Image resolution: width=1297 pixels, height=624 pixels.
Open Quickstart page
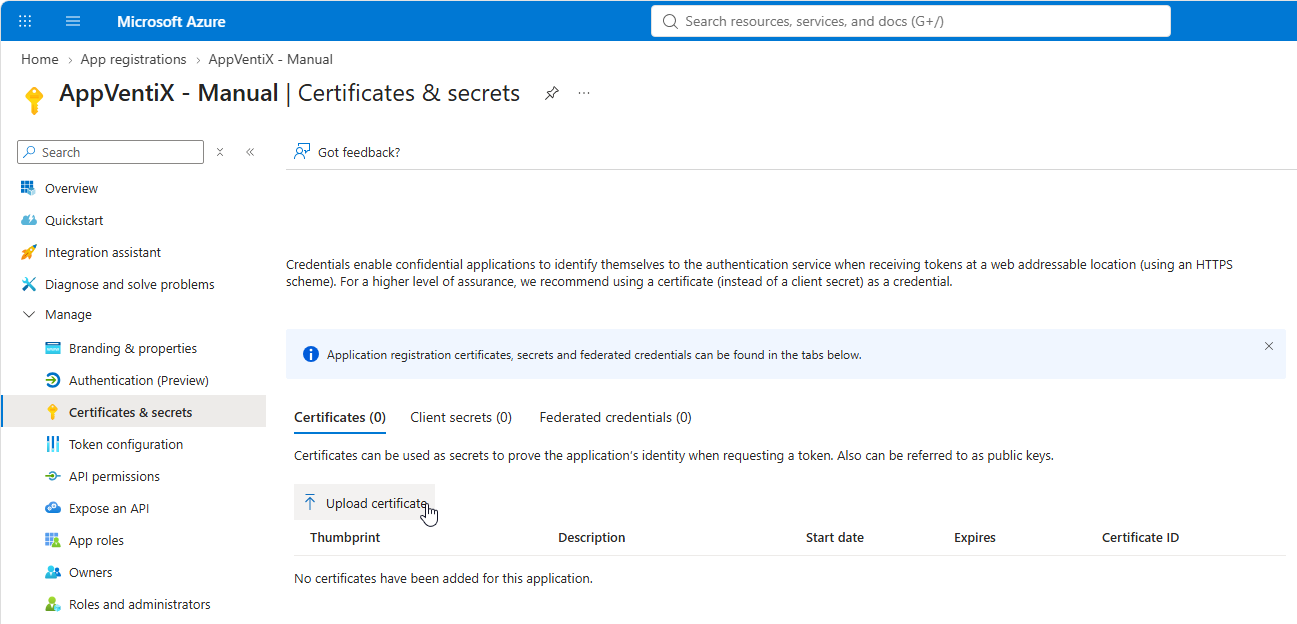pos(74,220)
